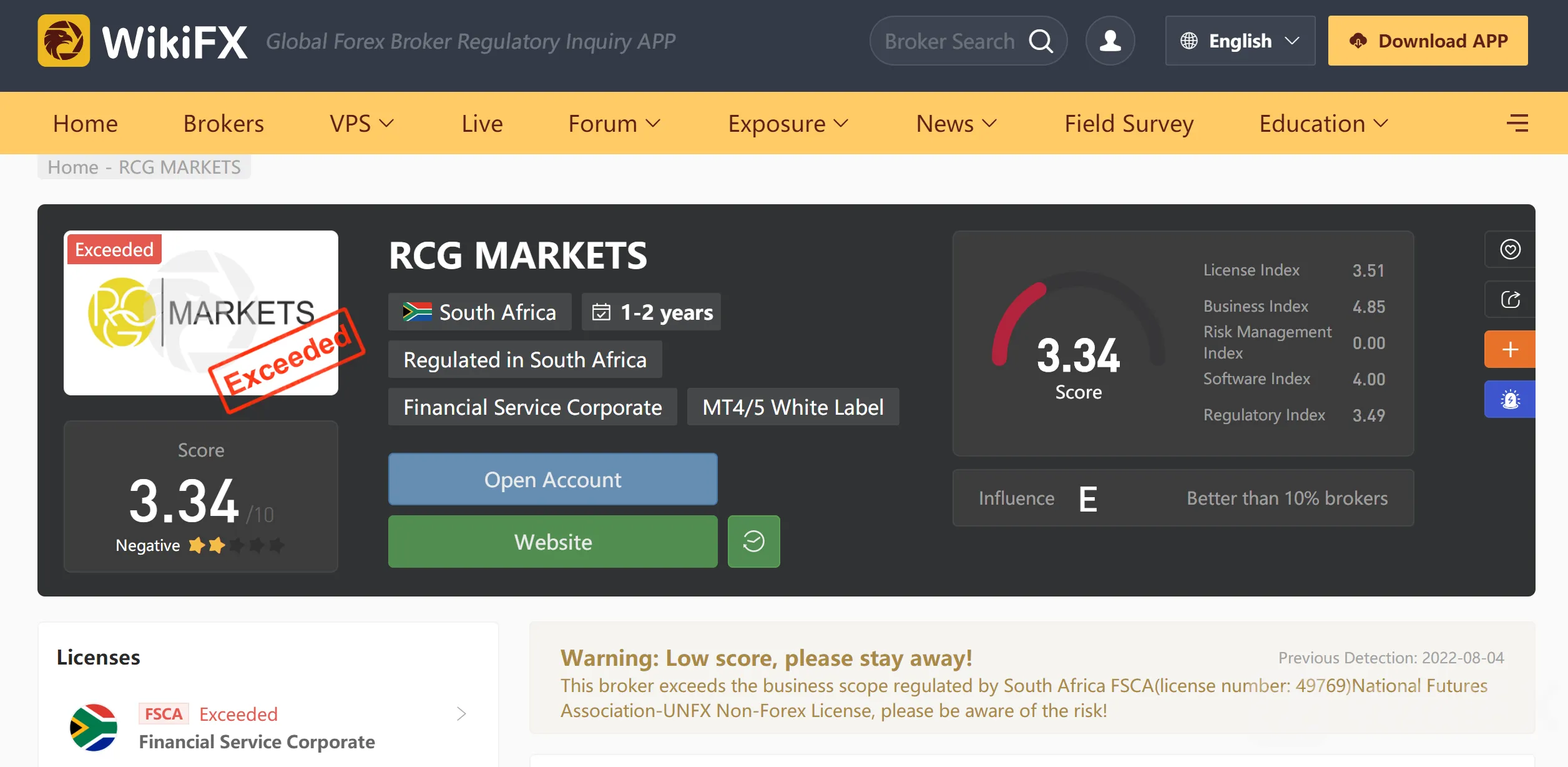1568x767 pixels.
Task: Click the 'Previous Detection: 2022-08-04' text
Action: 1391,658
